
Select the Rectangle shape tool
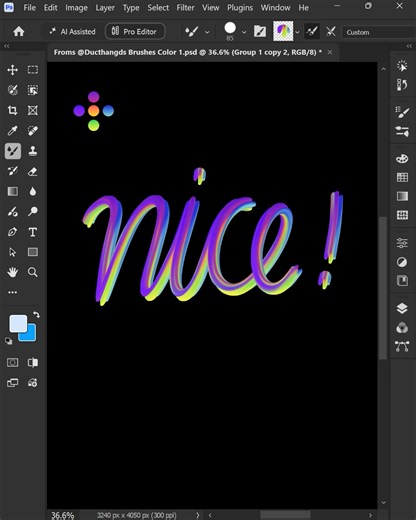point(33,252)
